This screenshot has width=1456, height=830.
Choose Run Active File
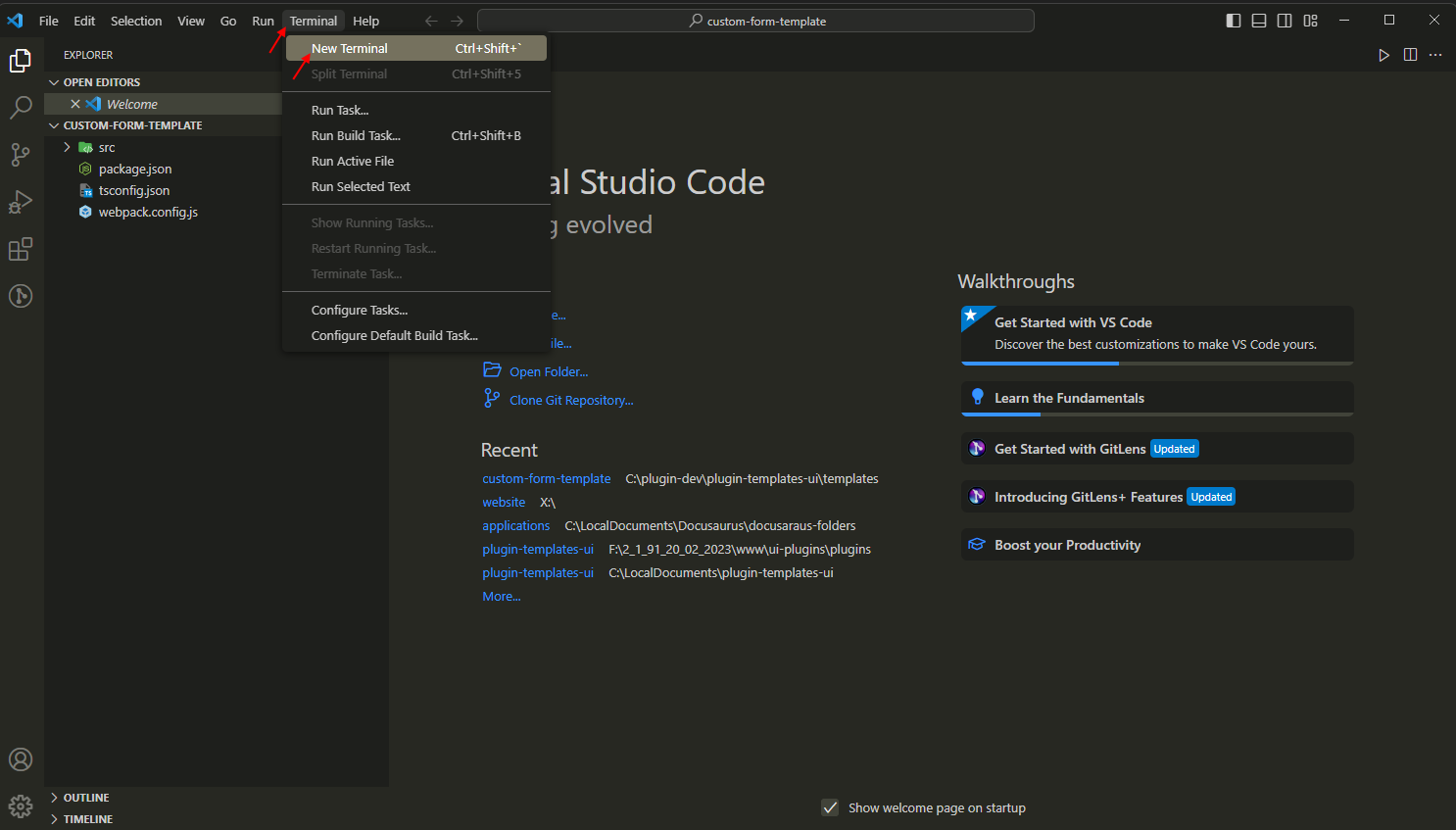[416, 161]
